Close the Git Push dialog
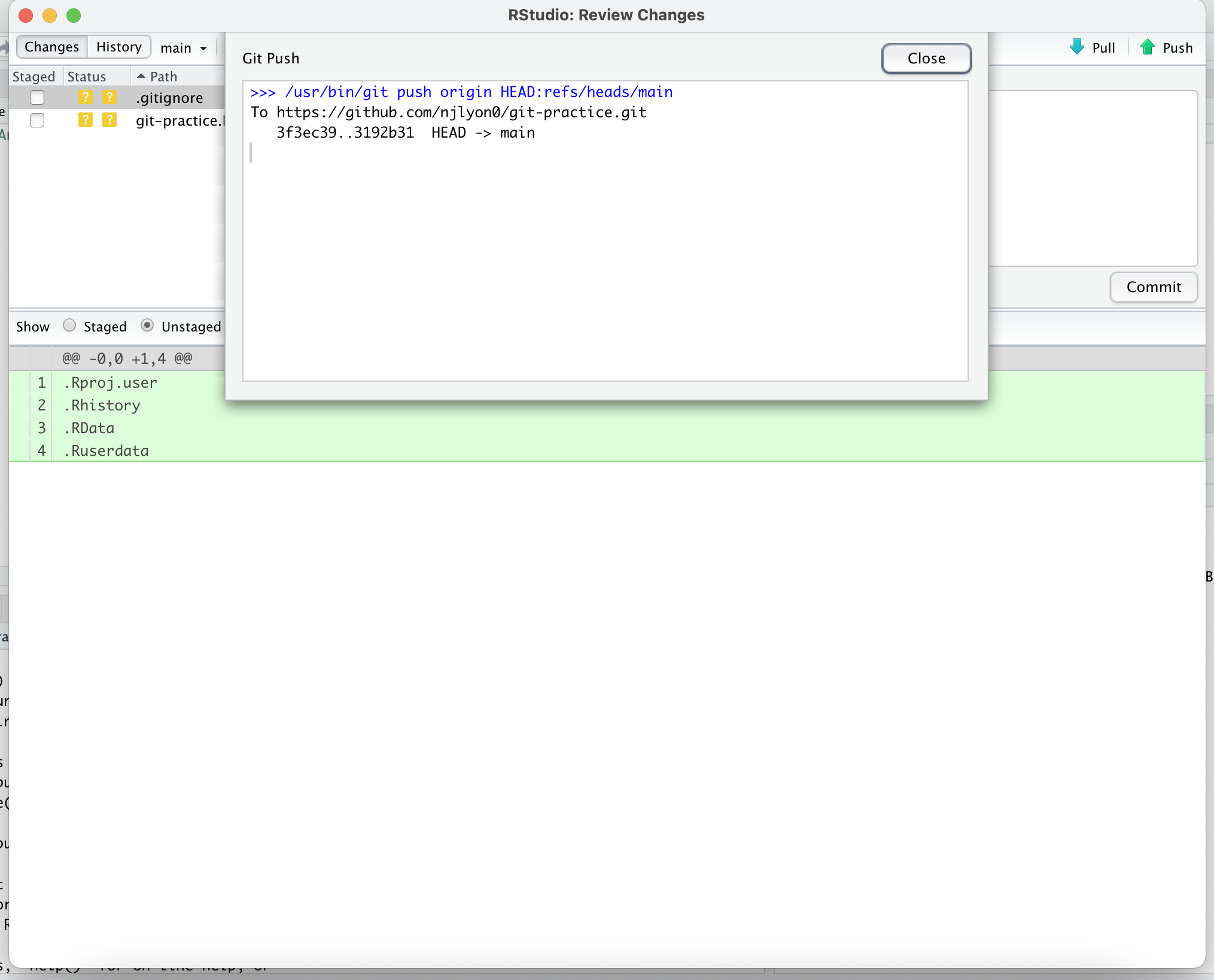The image size is (1214, 980). pos(926,58)
